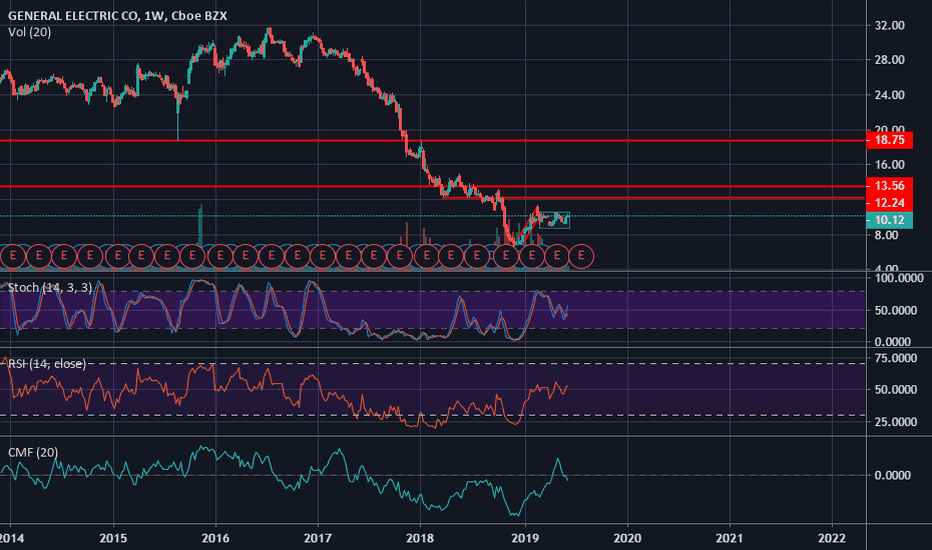This screenshot has width=932, height=550.
Task: Click the 75.0000 RSI scale value
Action: pos(896,358)
